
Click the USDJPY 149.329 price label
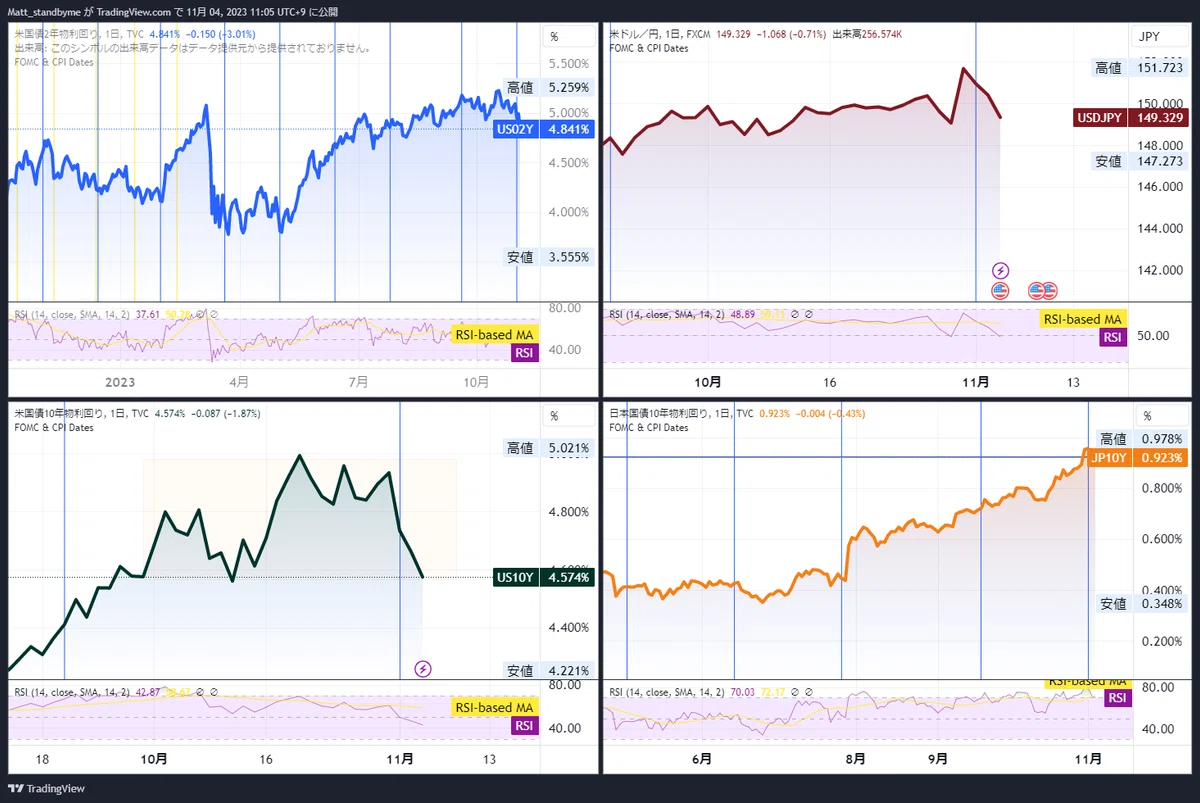click(x=1130, y=118)
